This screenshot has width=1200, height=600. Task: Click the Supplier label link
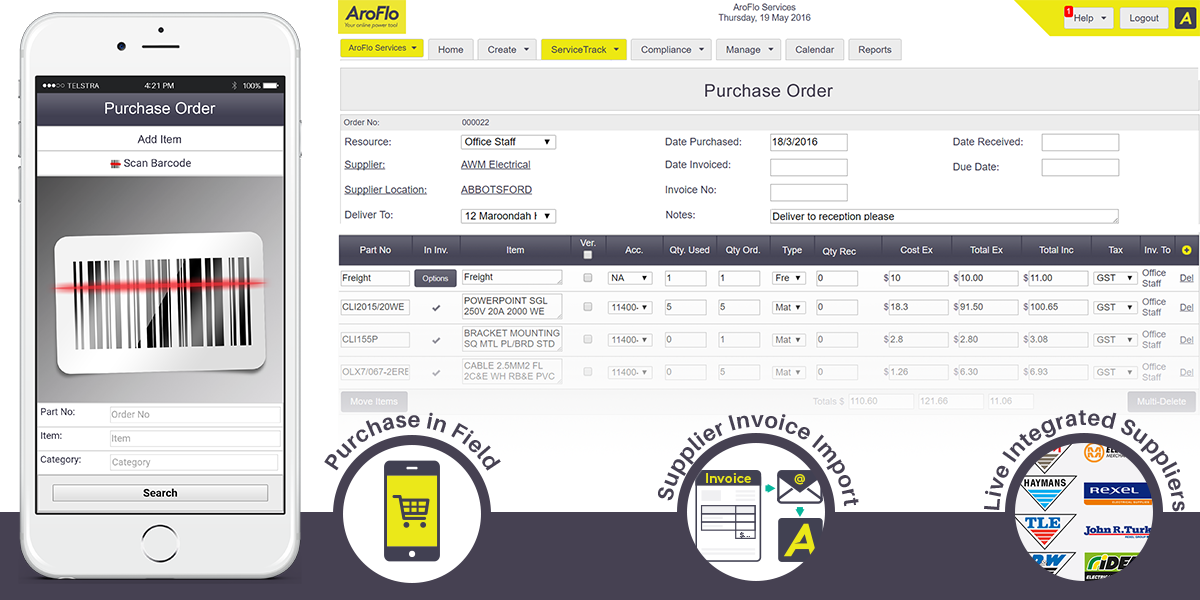[364, 164]
